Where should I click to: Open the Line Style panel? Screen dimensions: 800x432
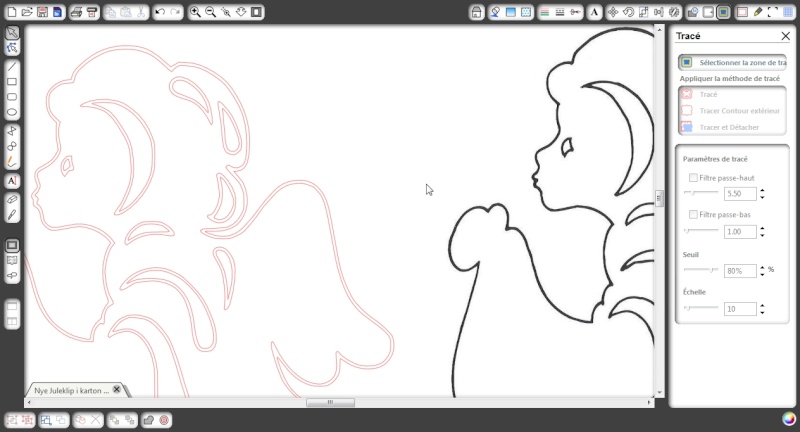[560, 12]
